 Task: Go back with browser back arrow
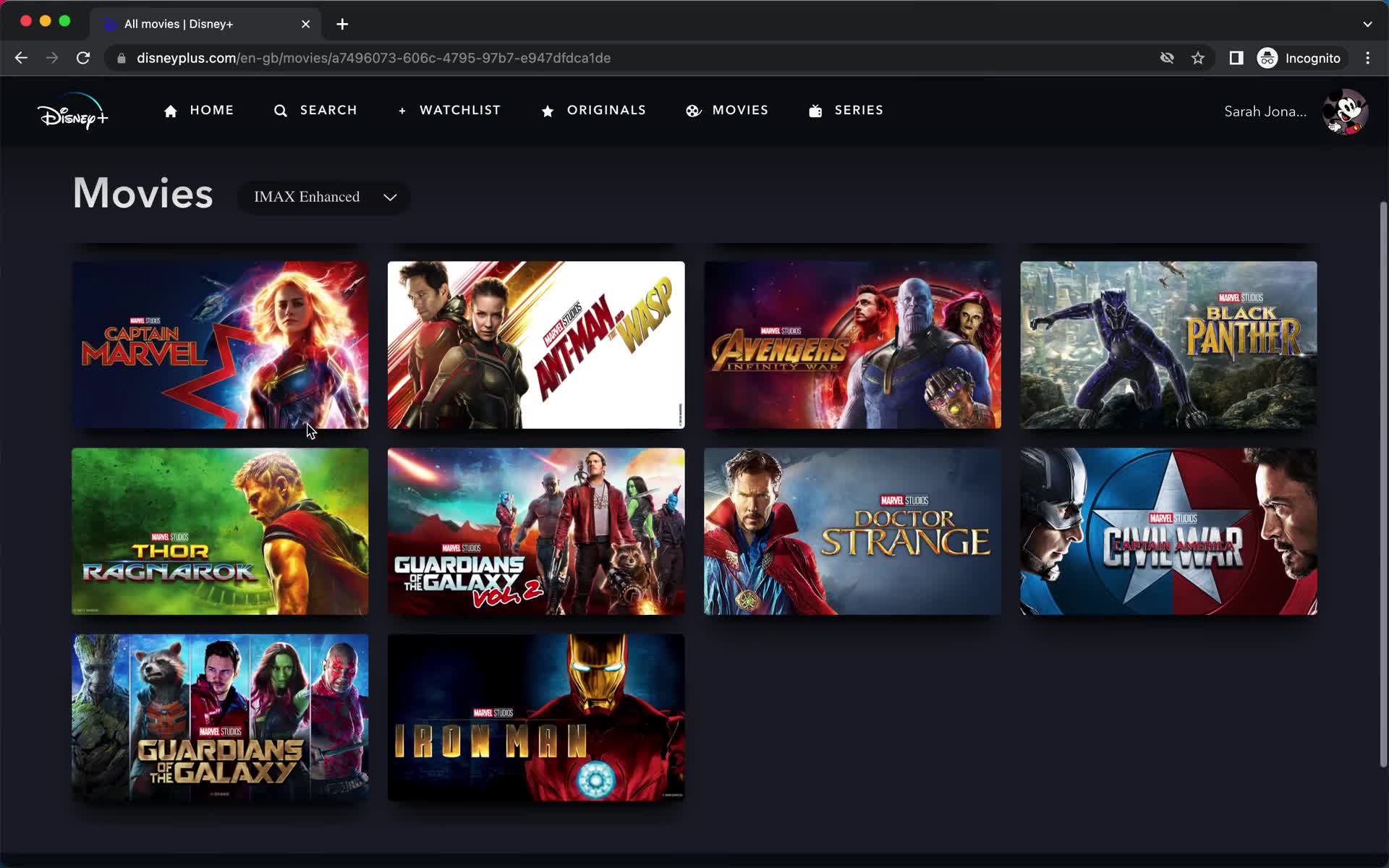(21, 58)
